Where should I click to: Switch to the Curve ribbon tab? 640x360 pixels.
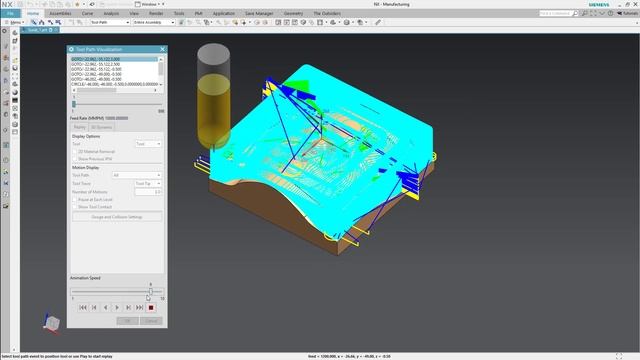pyautogui.click(x=87, y=13)
